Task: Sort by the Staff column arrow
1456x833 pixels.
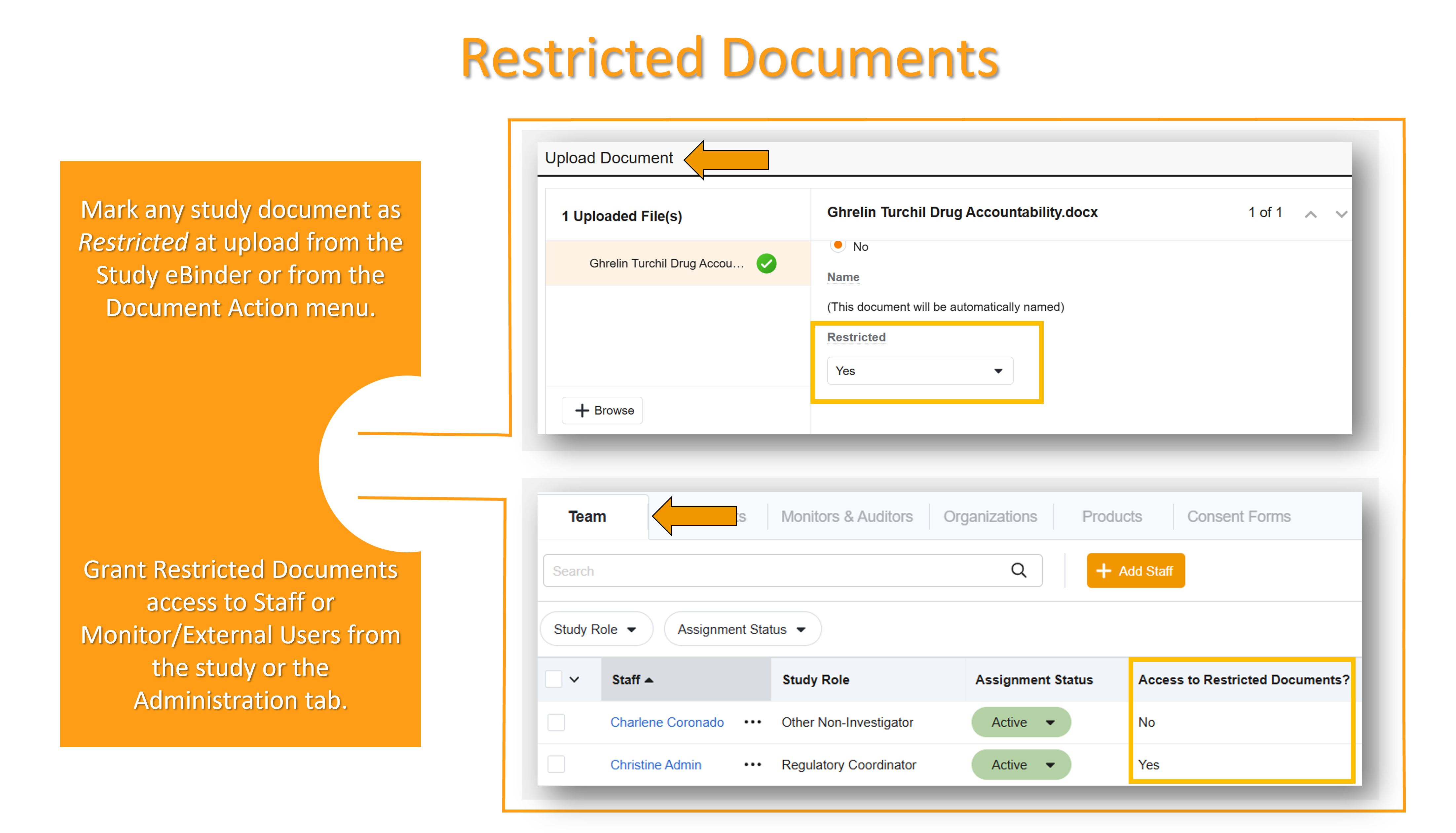Action: point(649,680)
